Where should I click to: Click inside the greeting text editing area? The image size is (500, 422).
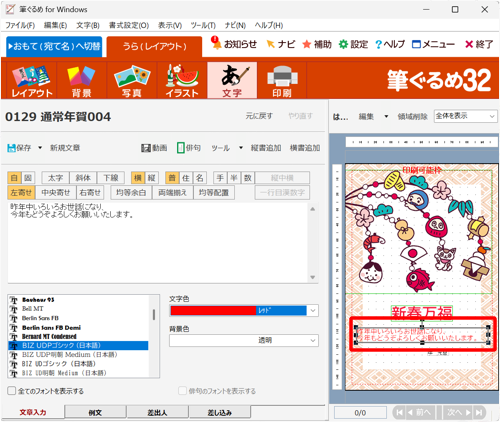click(x=158, y=243)
